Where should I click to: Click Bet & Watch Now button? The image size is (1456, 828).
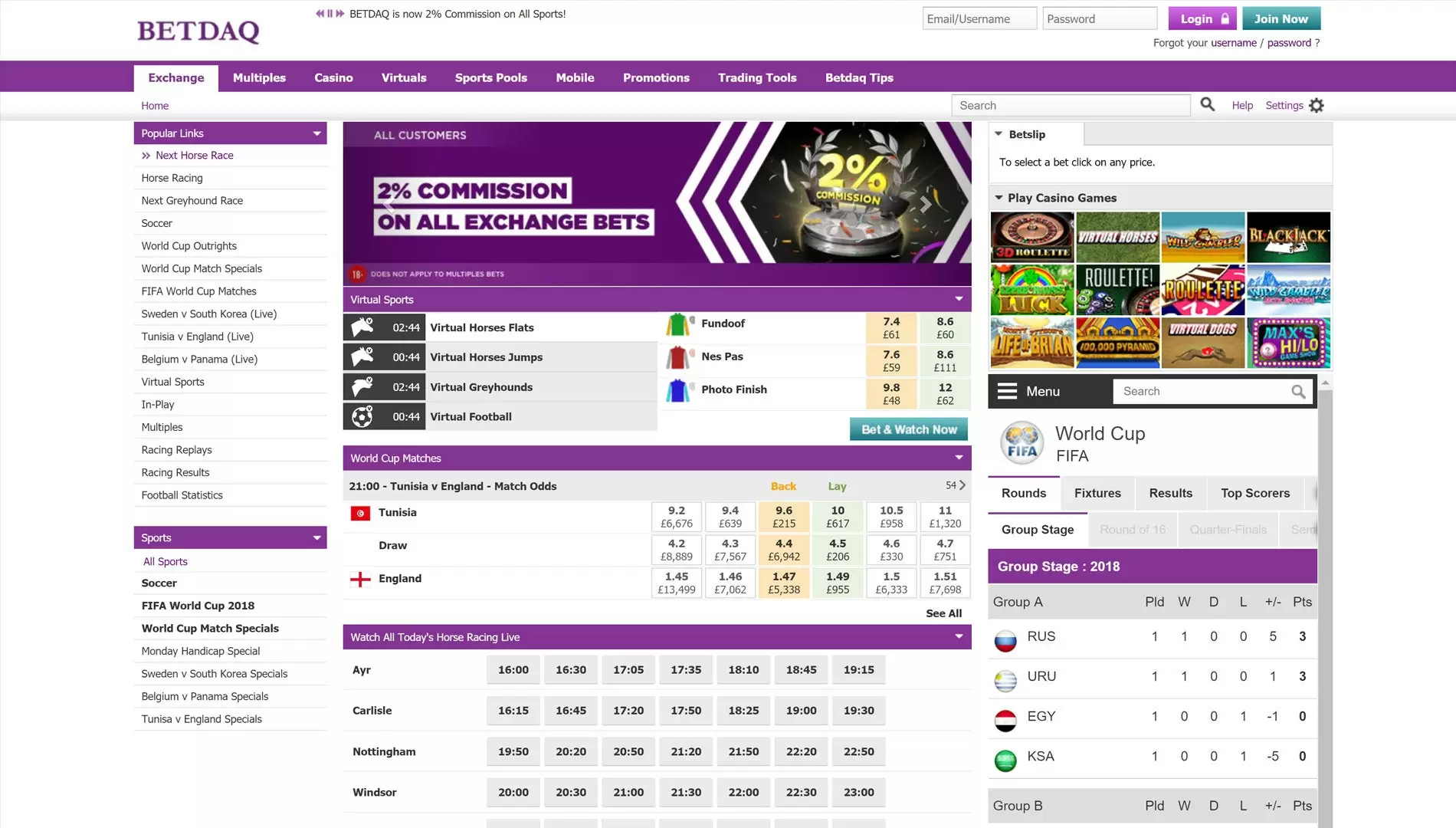pyautogui.click(x=909, y=429)
